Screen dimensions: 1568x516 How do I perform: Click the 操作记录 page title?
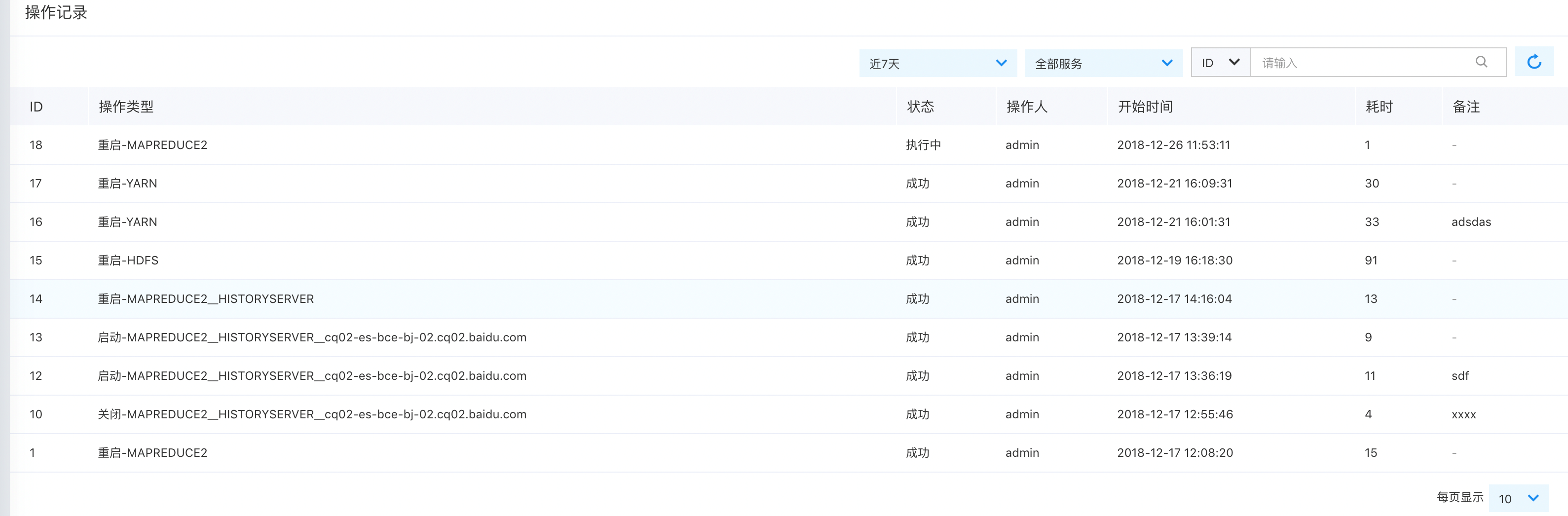pyautogui.click(x=56, y=13)
